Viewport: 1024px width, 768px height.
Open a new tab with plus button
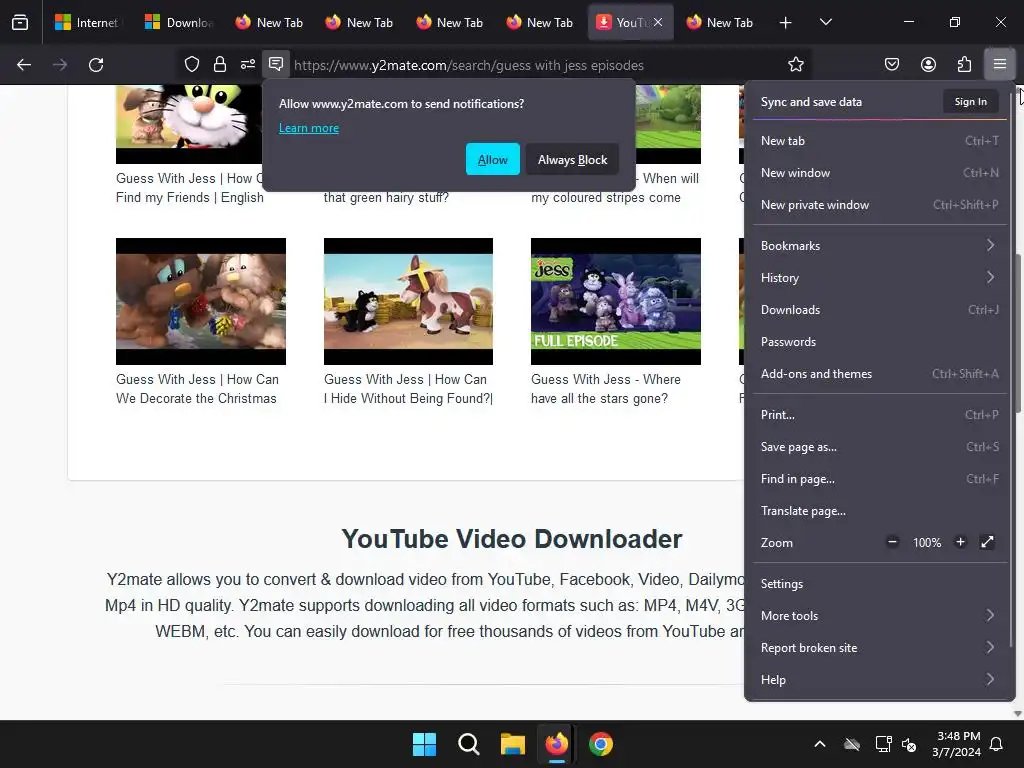click(x=785, y=23)
